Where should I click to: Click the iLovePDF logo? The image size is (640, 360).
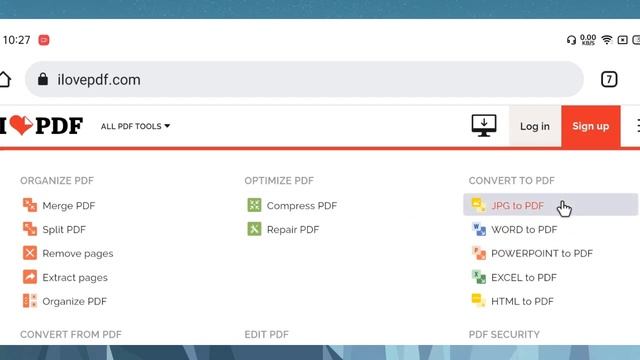(41, 125)
